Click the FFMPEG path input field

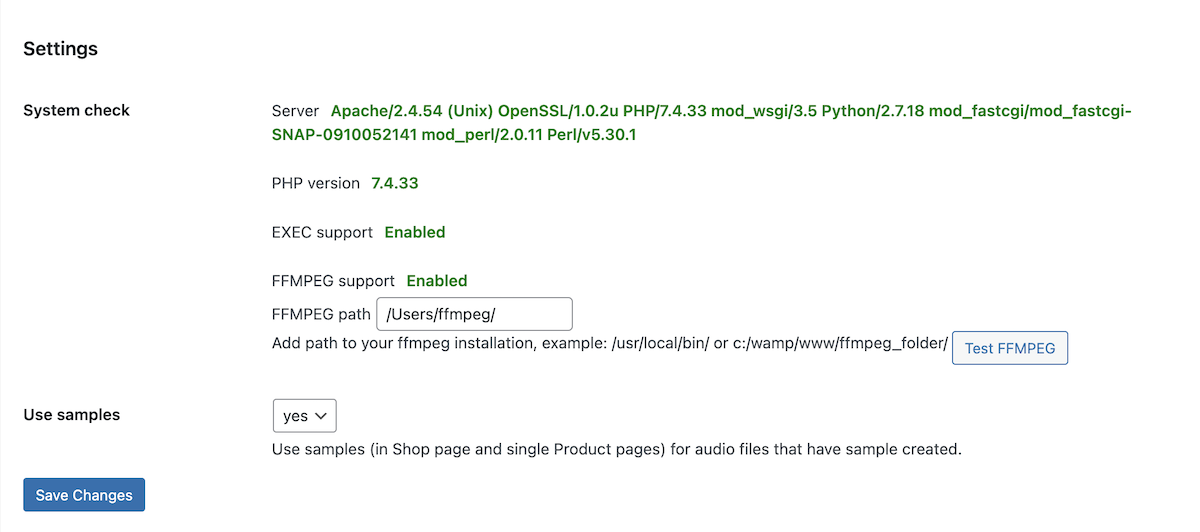tap(474, 314)
